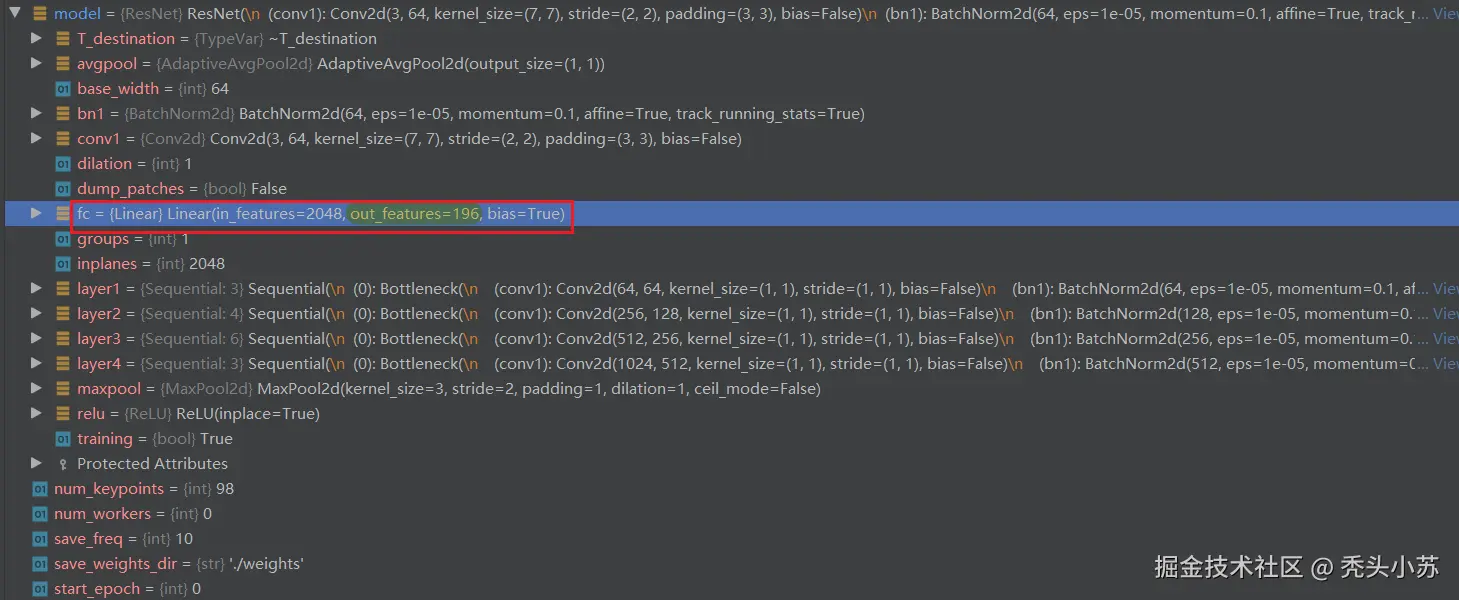Expand the conv1 Conv2d node
The height and width of the screenshot is (600, 1459).
pos(37,138)
